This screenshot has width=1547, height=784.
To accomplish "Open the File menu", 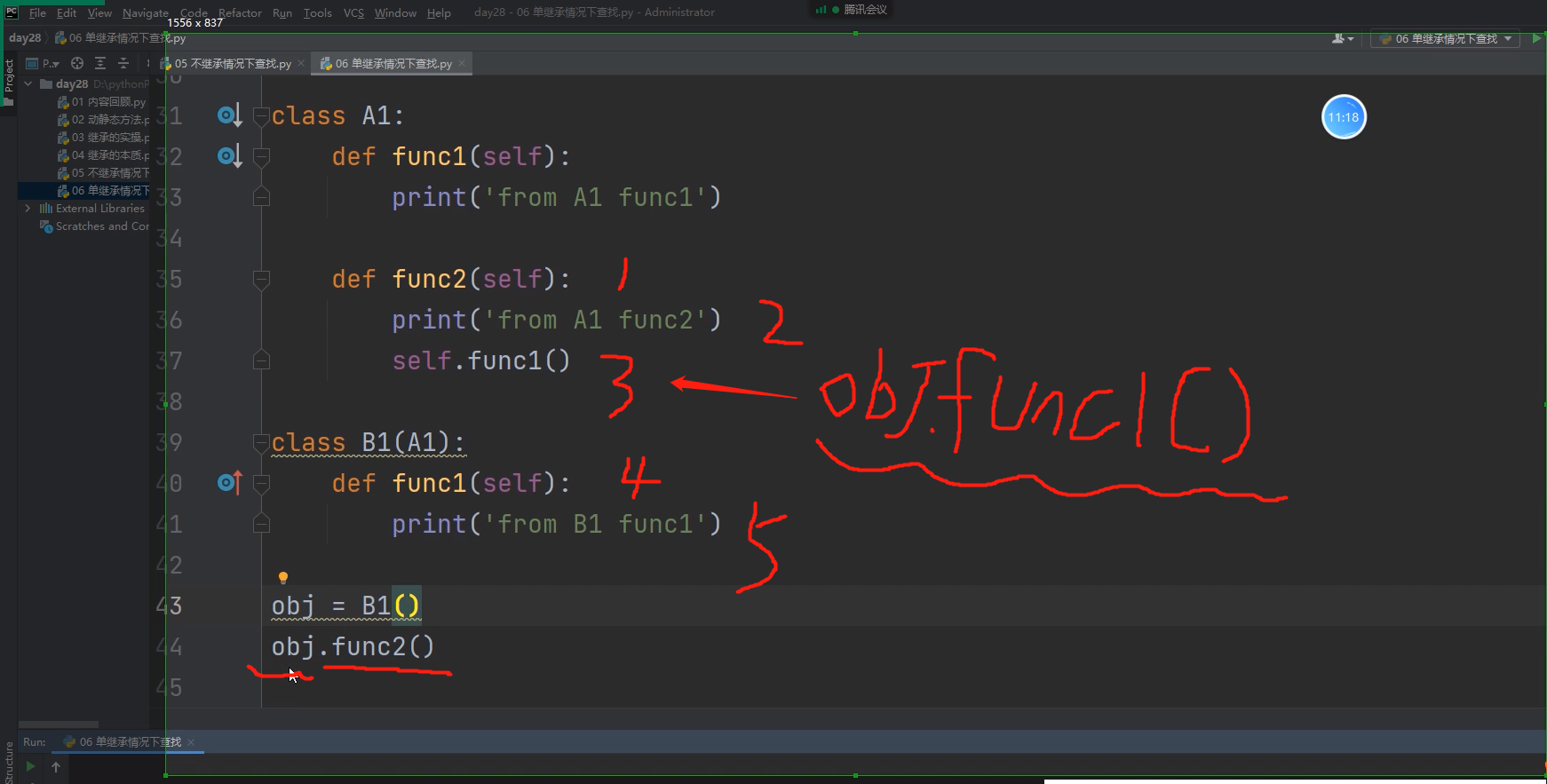I will (37, 12).
